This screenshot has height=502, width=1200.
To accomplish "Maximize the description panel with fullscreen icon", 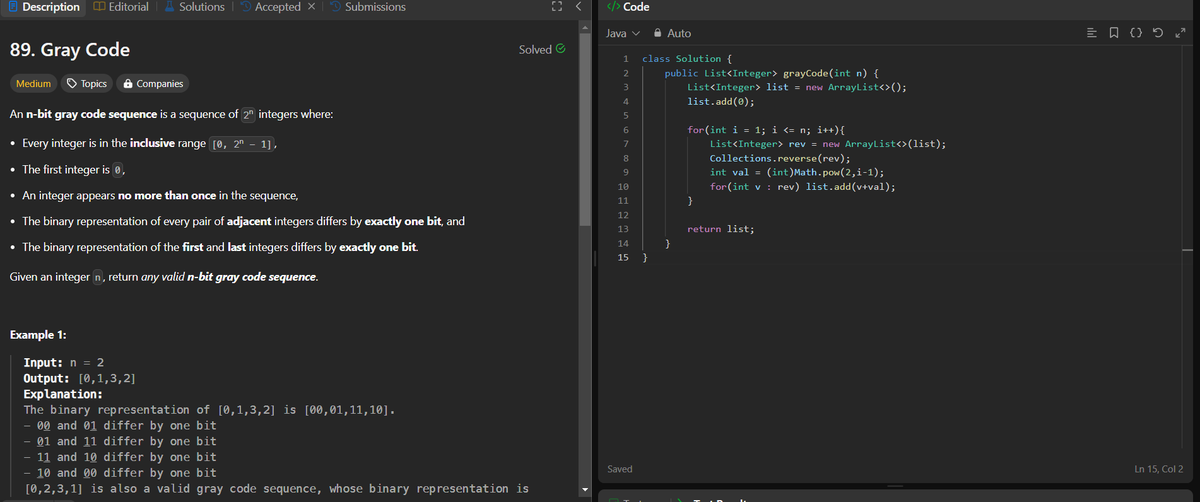I will click(x=556, y=7).
